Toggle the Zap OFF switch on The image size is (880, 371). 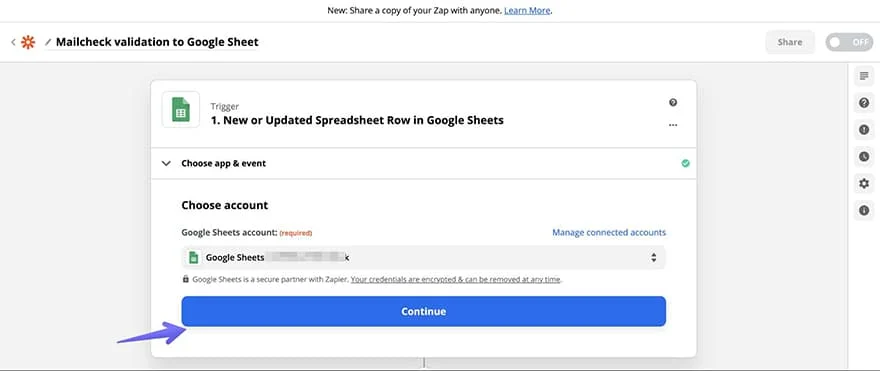(x=849, y=42)
